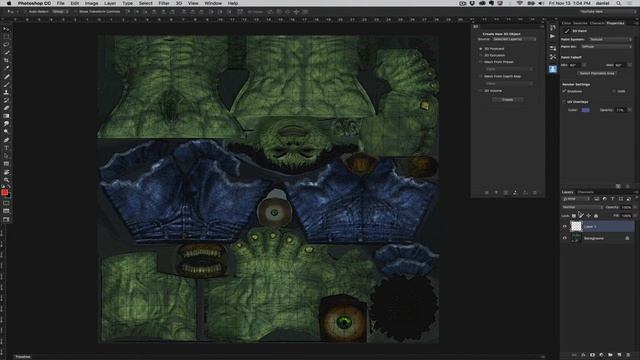Screen dimensions: 640x360
Task: Select the Eraser tool
Action: 6,108
